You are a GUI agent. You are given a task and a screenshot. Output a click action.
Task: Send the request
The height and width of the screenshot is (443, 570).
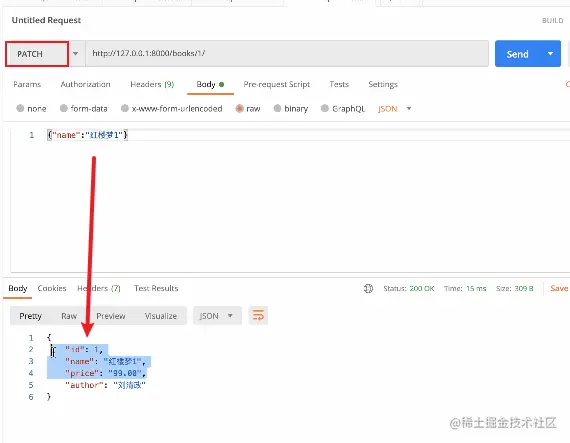pos(518,54)
